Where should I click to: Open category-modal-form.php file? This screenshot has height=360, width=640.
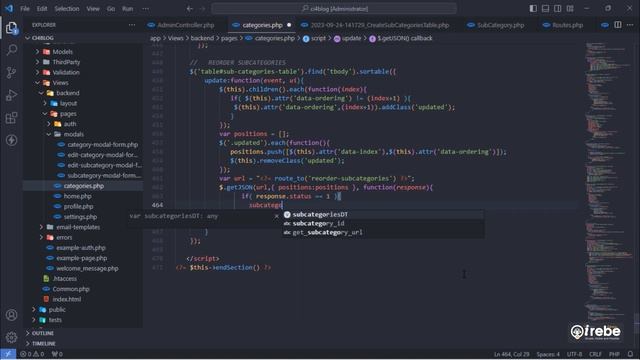(102, 144)
